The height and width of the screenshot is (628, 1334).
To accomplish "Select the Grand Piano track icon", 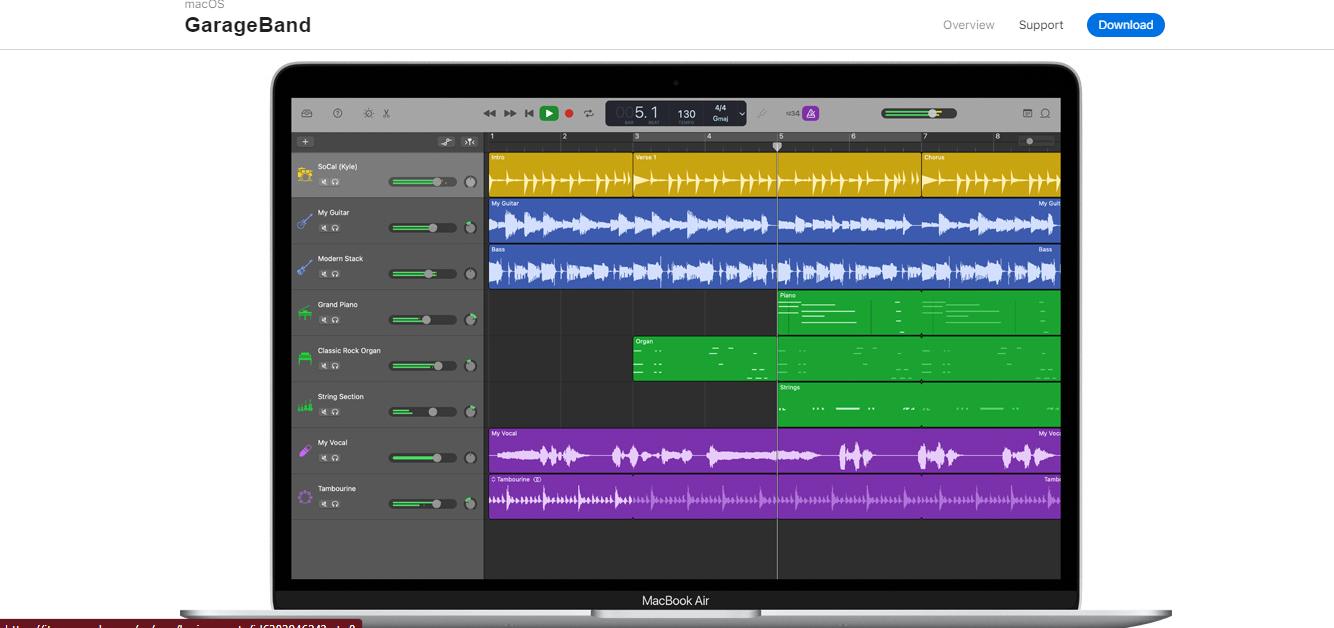I will coord(304,313).
